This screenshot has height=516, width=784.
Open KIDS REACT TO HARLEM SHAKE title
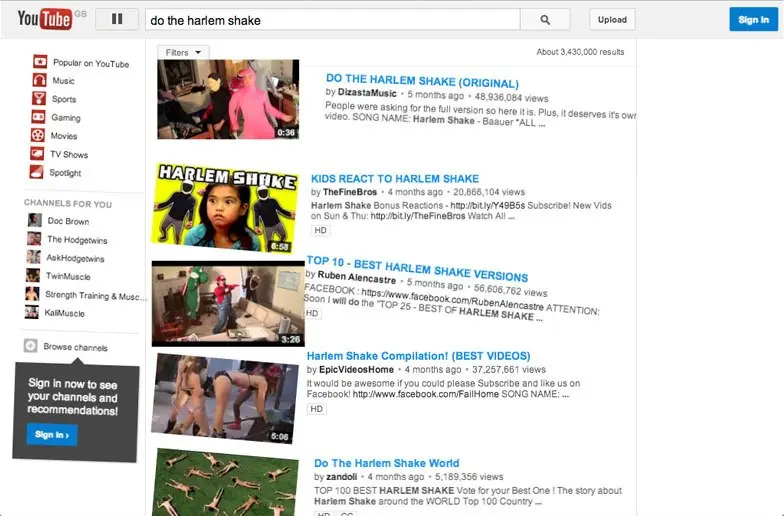tap(395, 178)
